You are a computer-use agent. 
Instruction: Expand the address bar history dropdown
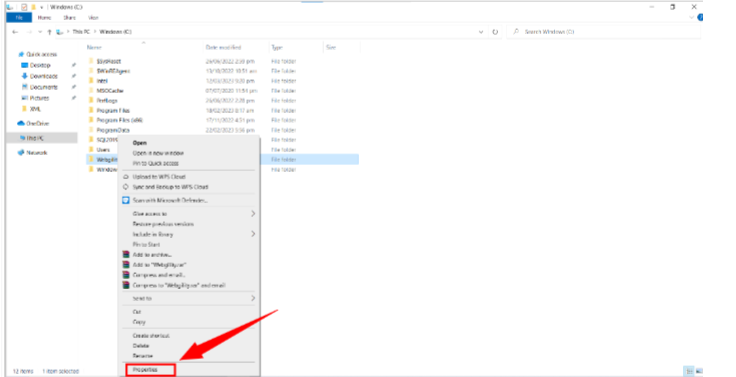[x=481, y=32]
